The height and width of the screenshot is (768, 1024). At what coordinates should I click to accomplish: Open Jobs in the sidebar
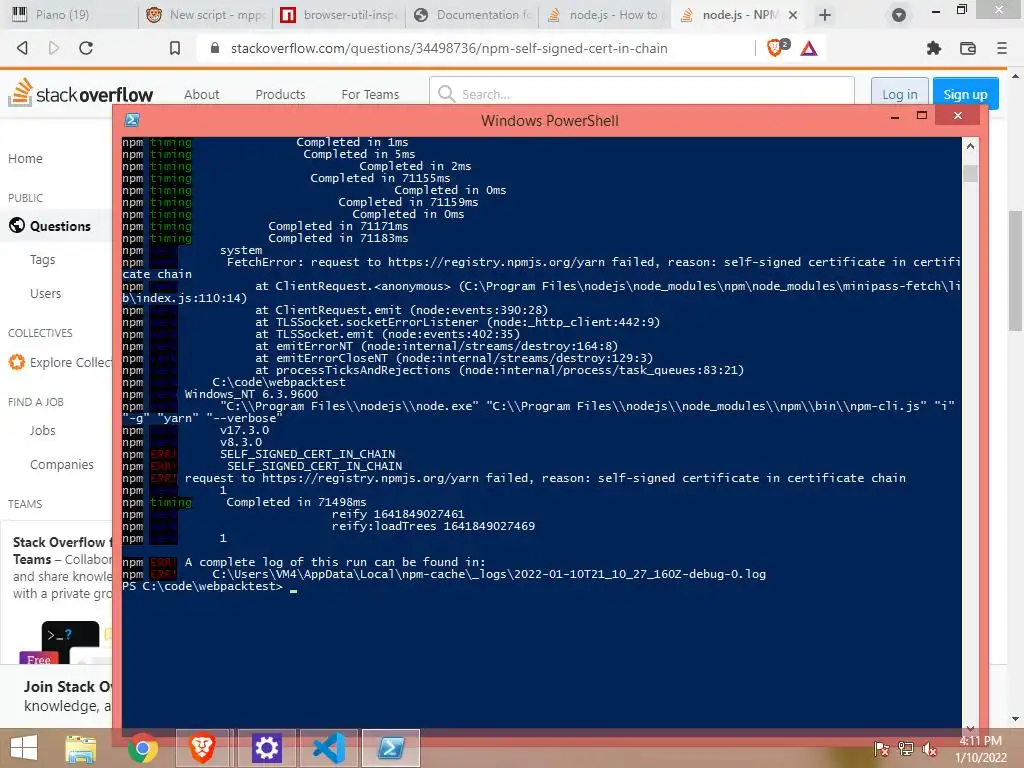(x=42, y=430)
